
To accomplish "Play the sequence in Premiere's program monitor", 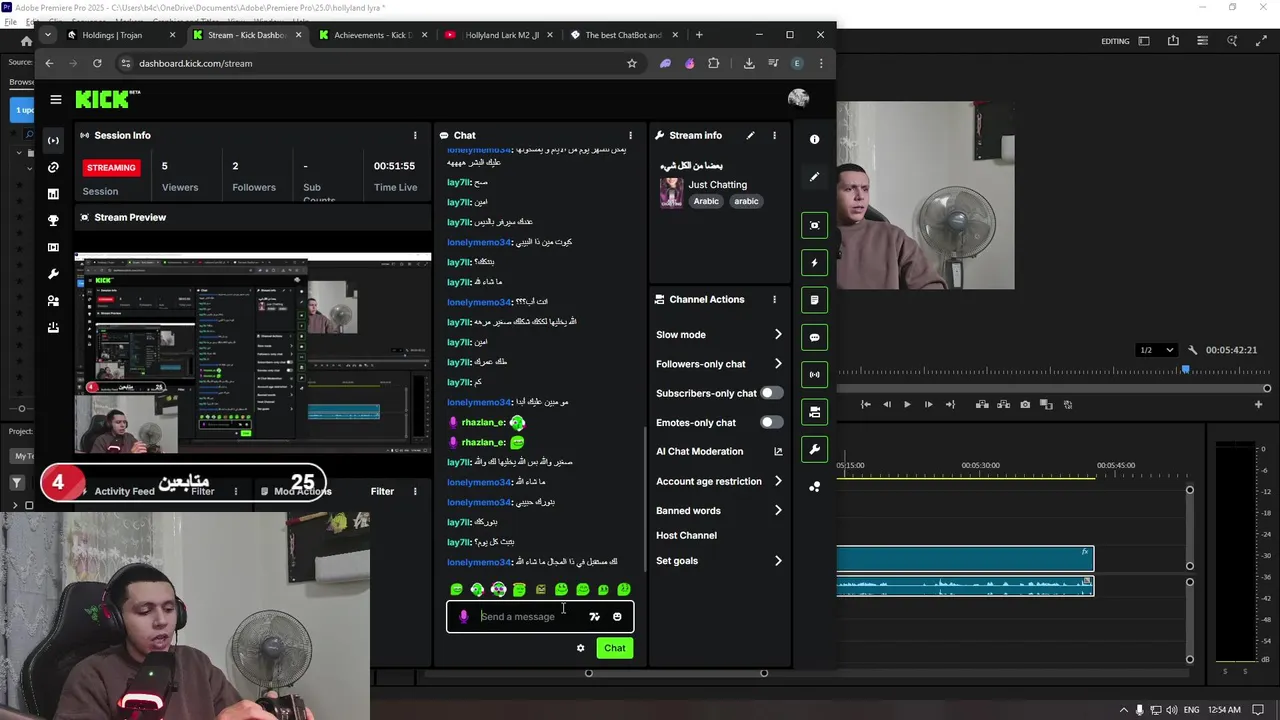I will [907, 405].
